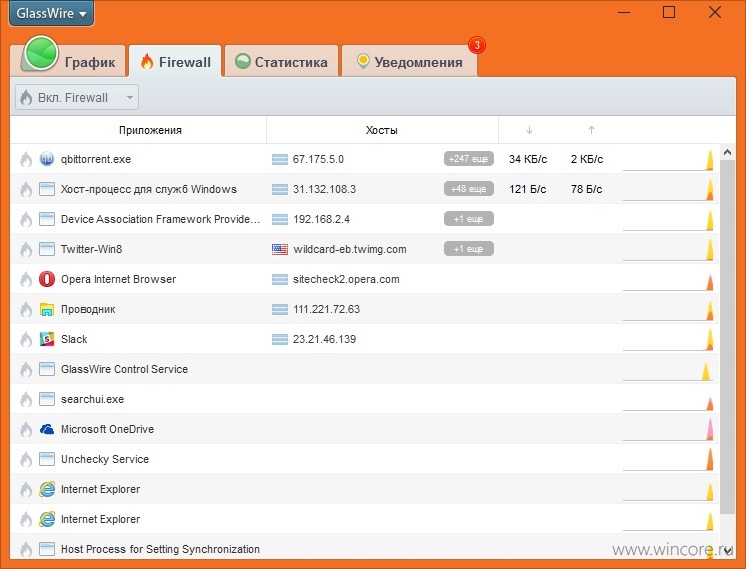Toggle flame for GlassWire Control Service
This screenshot has width=746, height=569.
pos(26,369)
